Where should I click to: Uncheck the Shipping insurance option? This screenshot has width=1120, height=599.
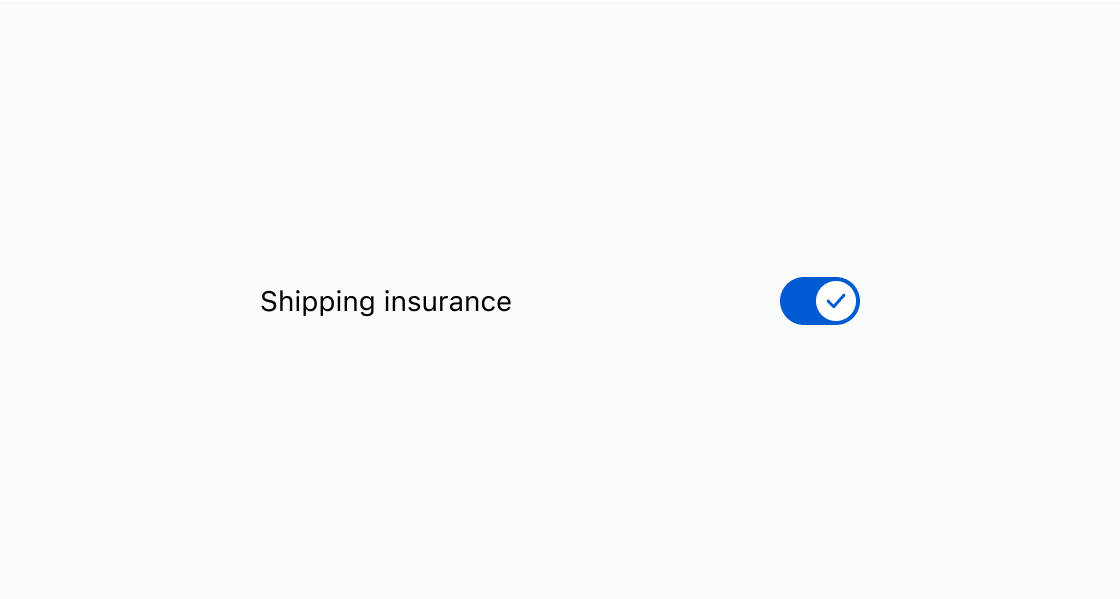click(819, 301)
